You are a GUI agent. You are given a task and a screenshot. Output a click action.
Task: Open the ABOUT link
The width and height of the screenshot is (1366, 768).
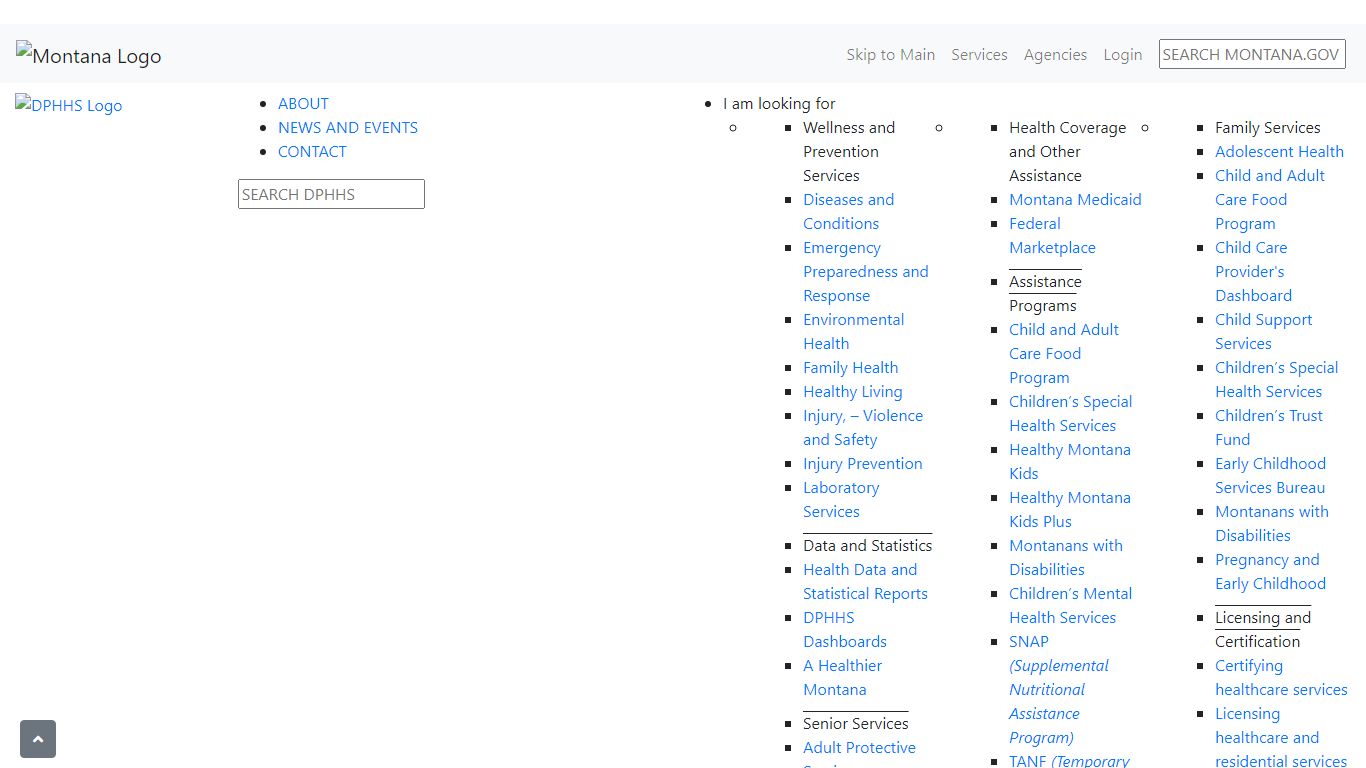[x=303, y=103]
